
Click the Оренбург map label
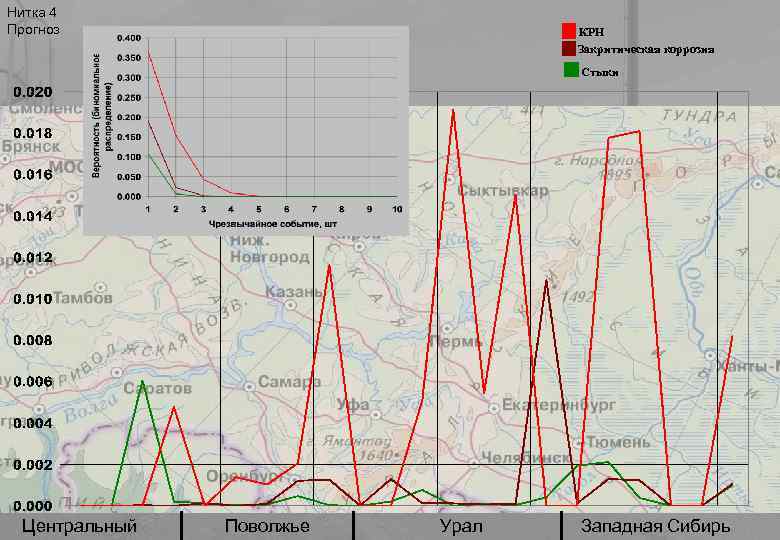pyautogui.click(x=244, y=476)
